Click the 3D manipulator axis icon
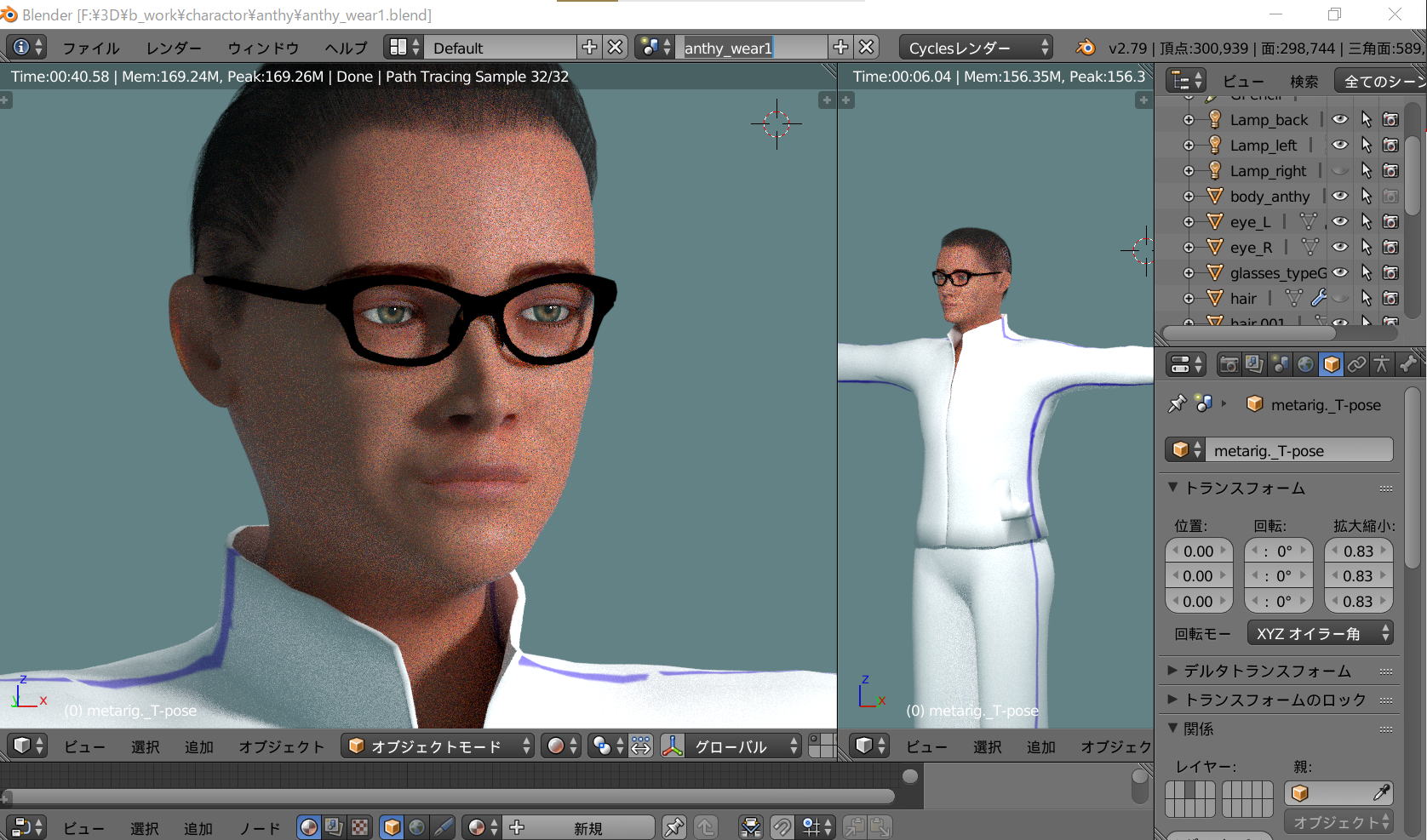 [673, 746]
